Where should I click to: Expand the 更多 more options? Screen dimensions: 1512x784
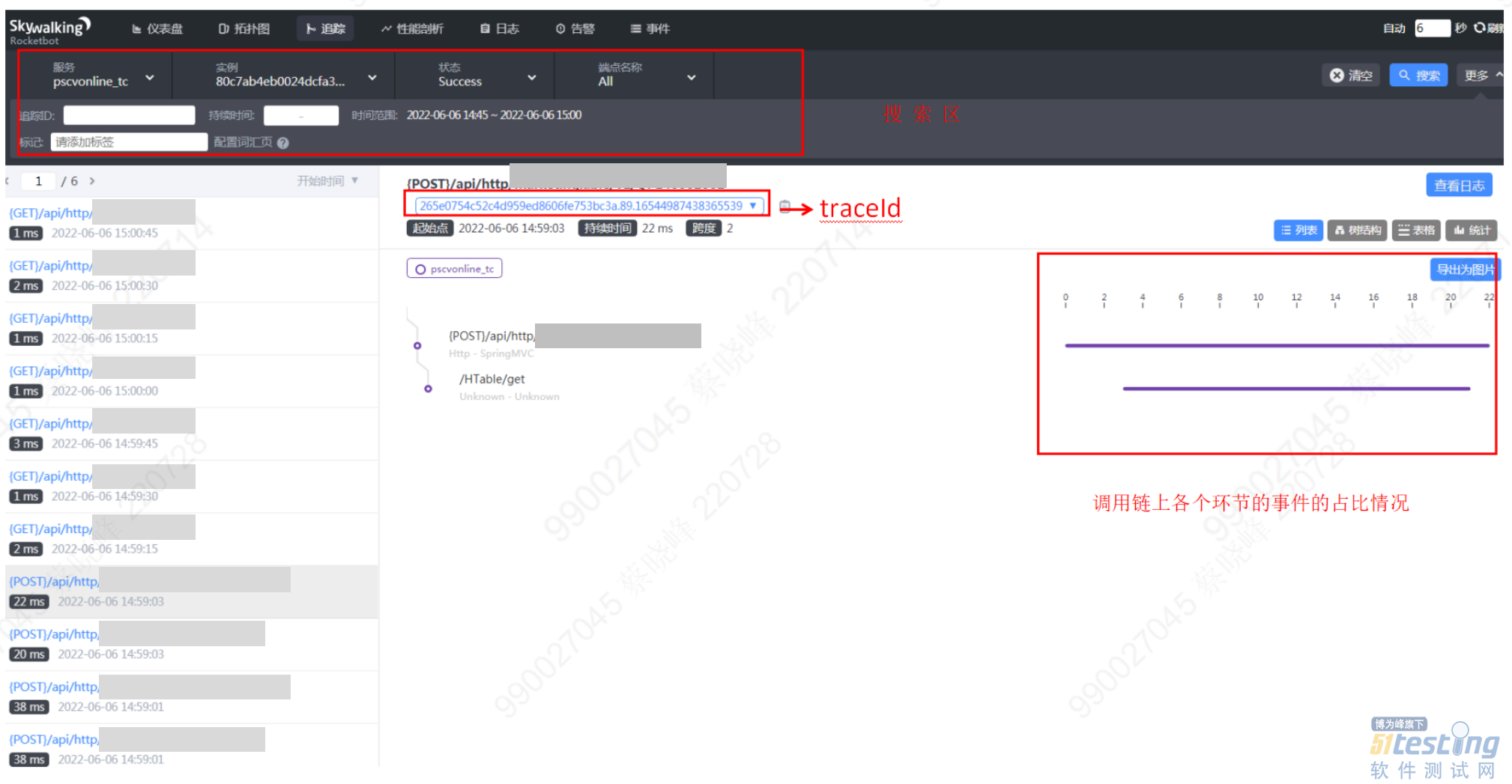pyautogui.click(x=1482, y=75)
